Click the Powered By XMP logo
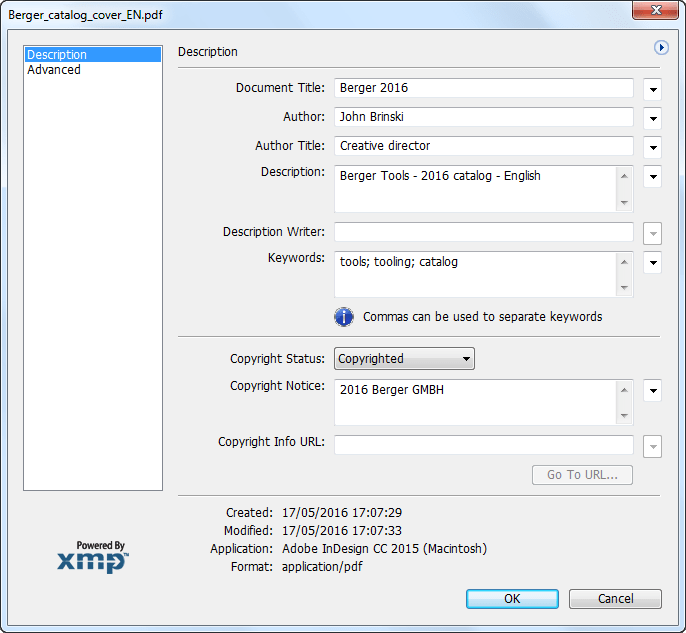Image resolution: width=686 pixels, height=633 pixels. point(93,557)
